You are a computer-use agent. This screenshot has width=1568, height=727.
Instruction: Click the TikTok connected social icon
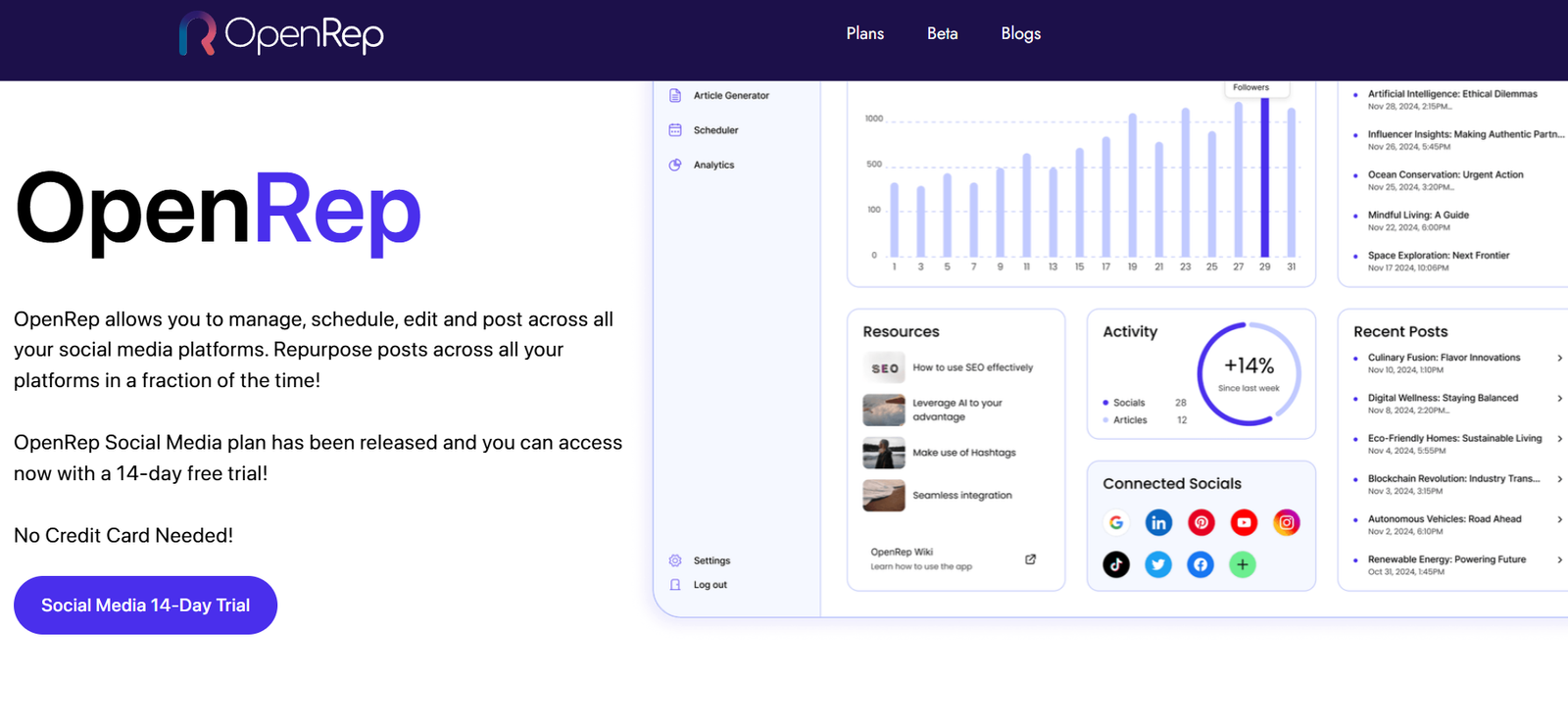1116,564
